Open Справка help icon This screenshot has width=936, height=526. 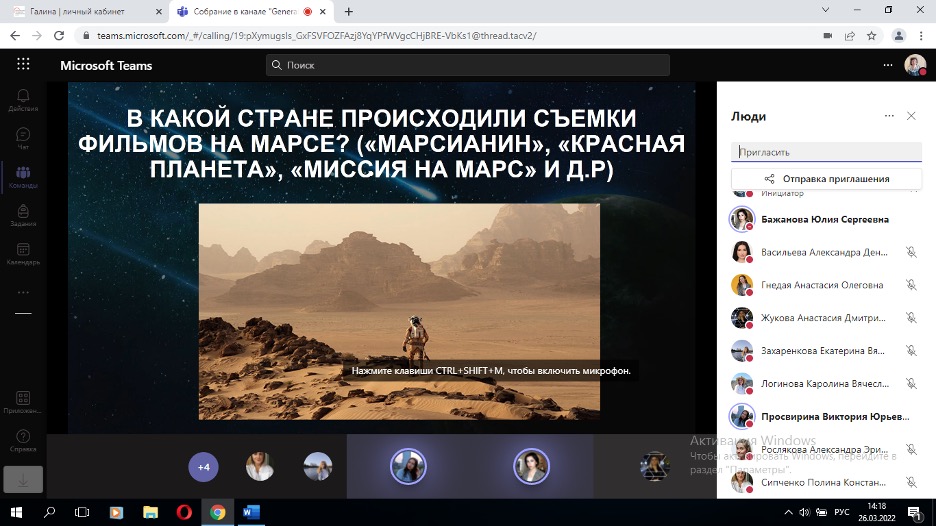(23, 441)
